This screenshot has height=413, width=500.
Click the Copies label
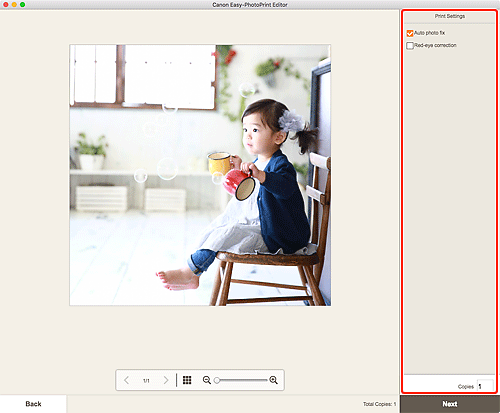(466, 387)
